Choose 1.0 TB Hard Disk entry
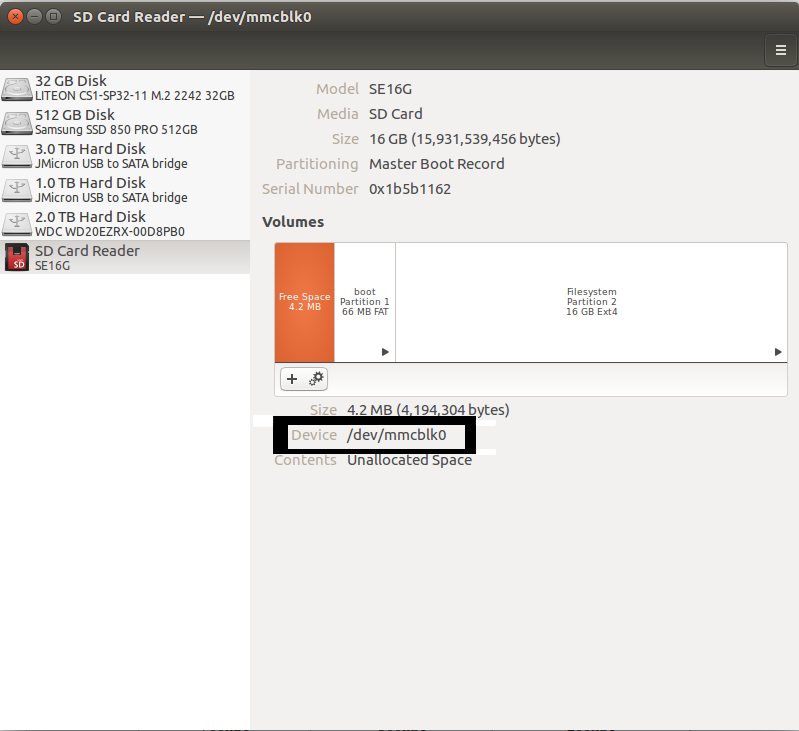 (x=125, y=190)
